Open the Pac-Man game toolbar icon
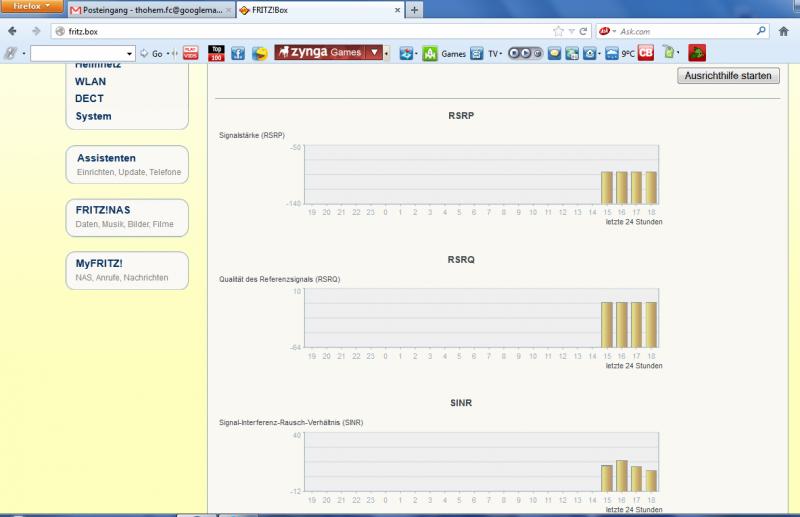800x517 pixels. pos(260,53)
